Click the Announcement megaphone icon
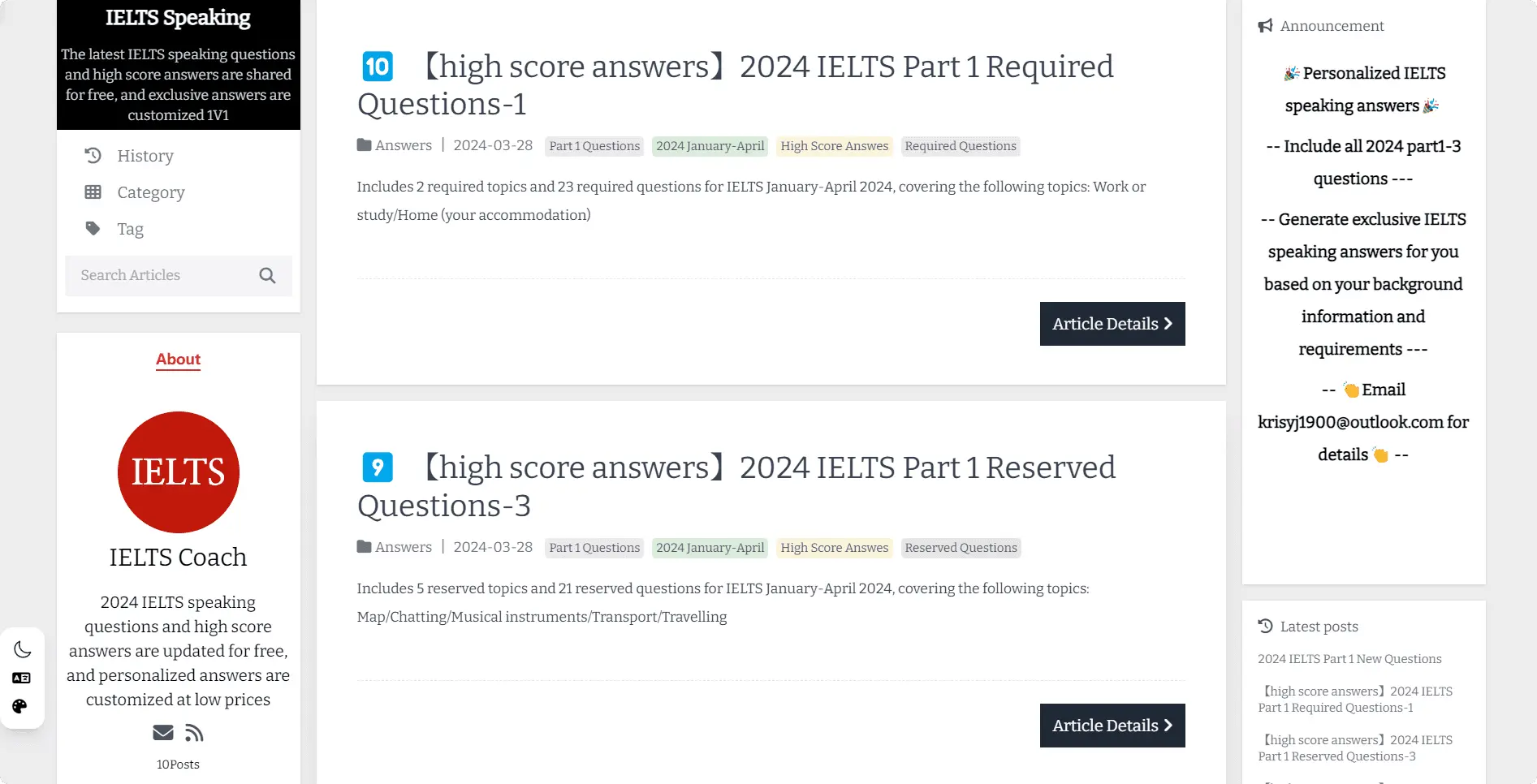The width and height of the screenshot is (1537, 784). pos(1264,25)
